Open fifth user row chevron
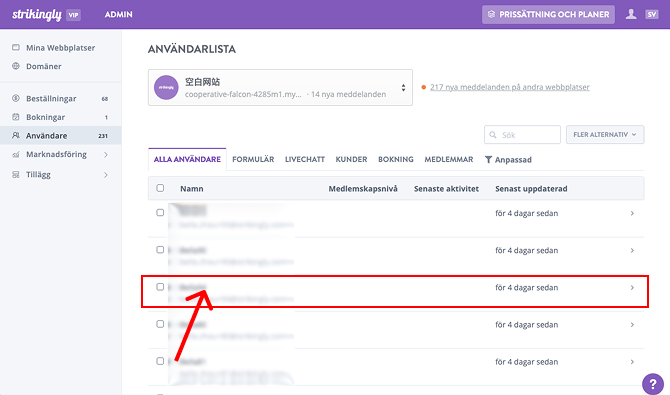 632,362
